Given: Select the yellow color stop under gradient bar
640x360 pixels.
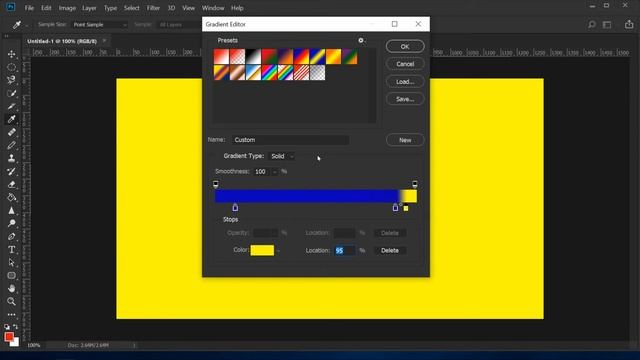Looking at the screenshot, I should click(406, 208).
